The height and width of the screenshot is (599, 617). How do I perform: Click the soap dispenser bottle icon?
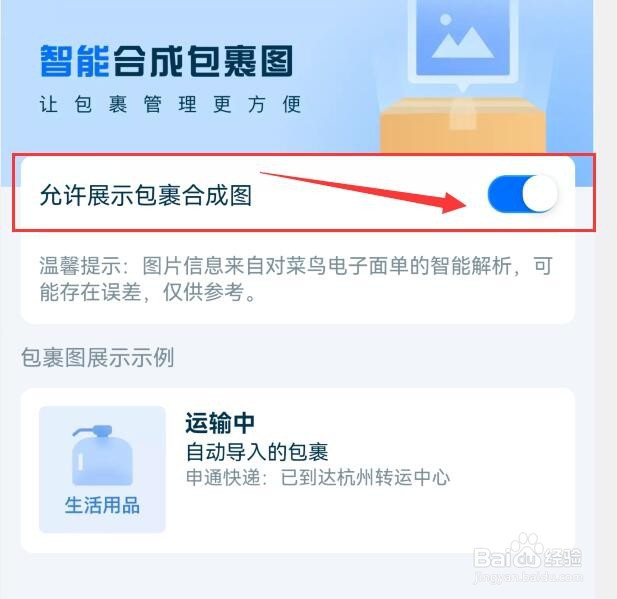(102, 455)
